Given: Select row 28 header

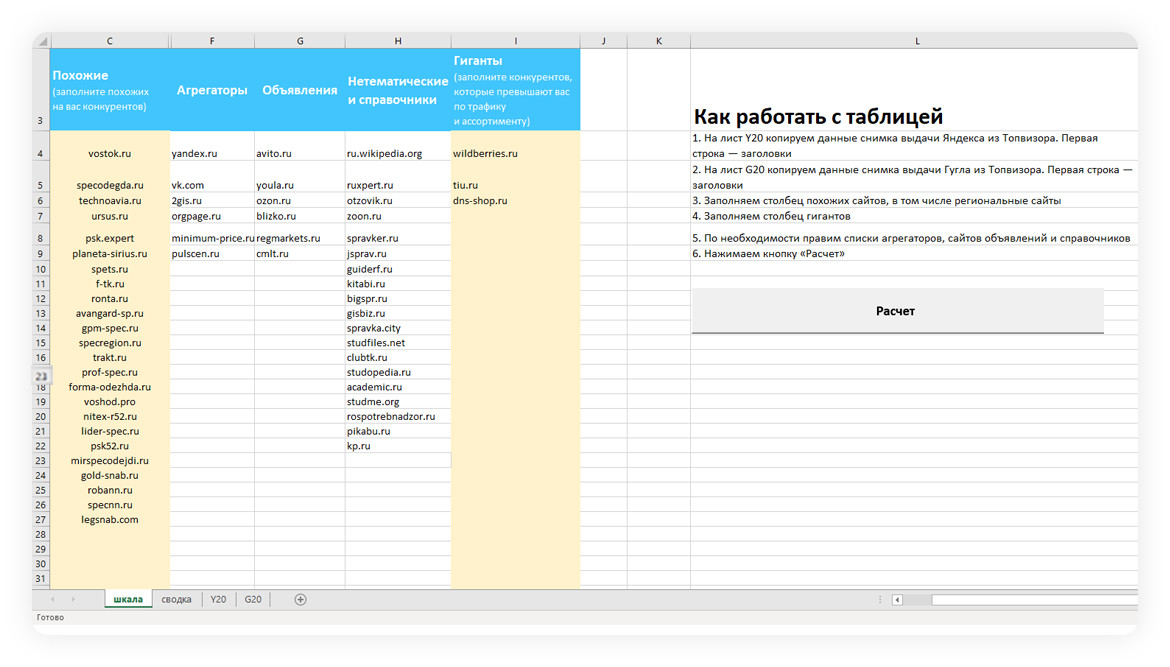Looking at the screenshot, I should [x=41, y=534].
